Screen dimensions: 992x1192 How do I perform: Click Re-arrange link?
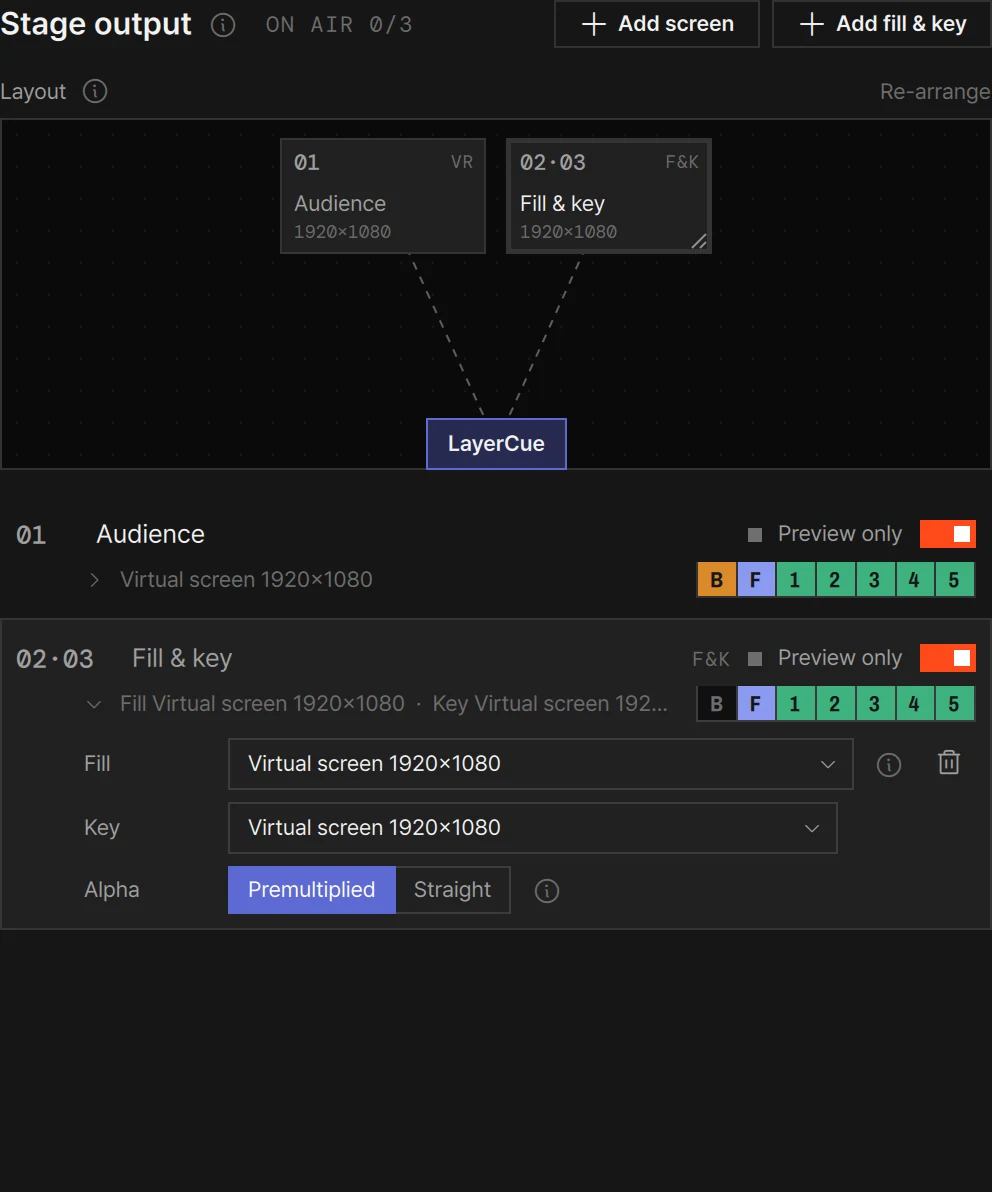(x=935, y=91)
